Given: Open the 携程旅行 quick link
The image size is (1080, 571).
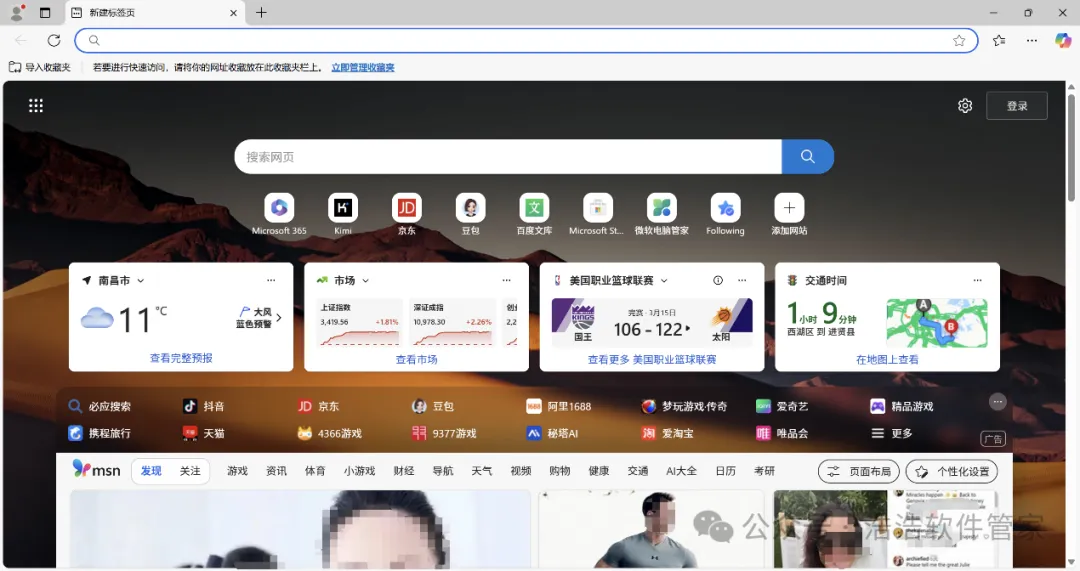Looking at the screenshot, I should (x=100, y=433).
